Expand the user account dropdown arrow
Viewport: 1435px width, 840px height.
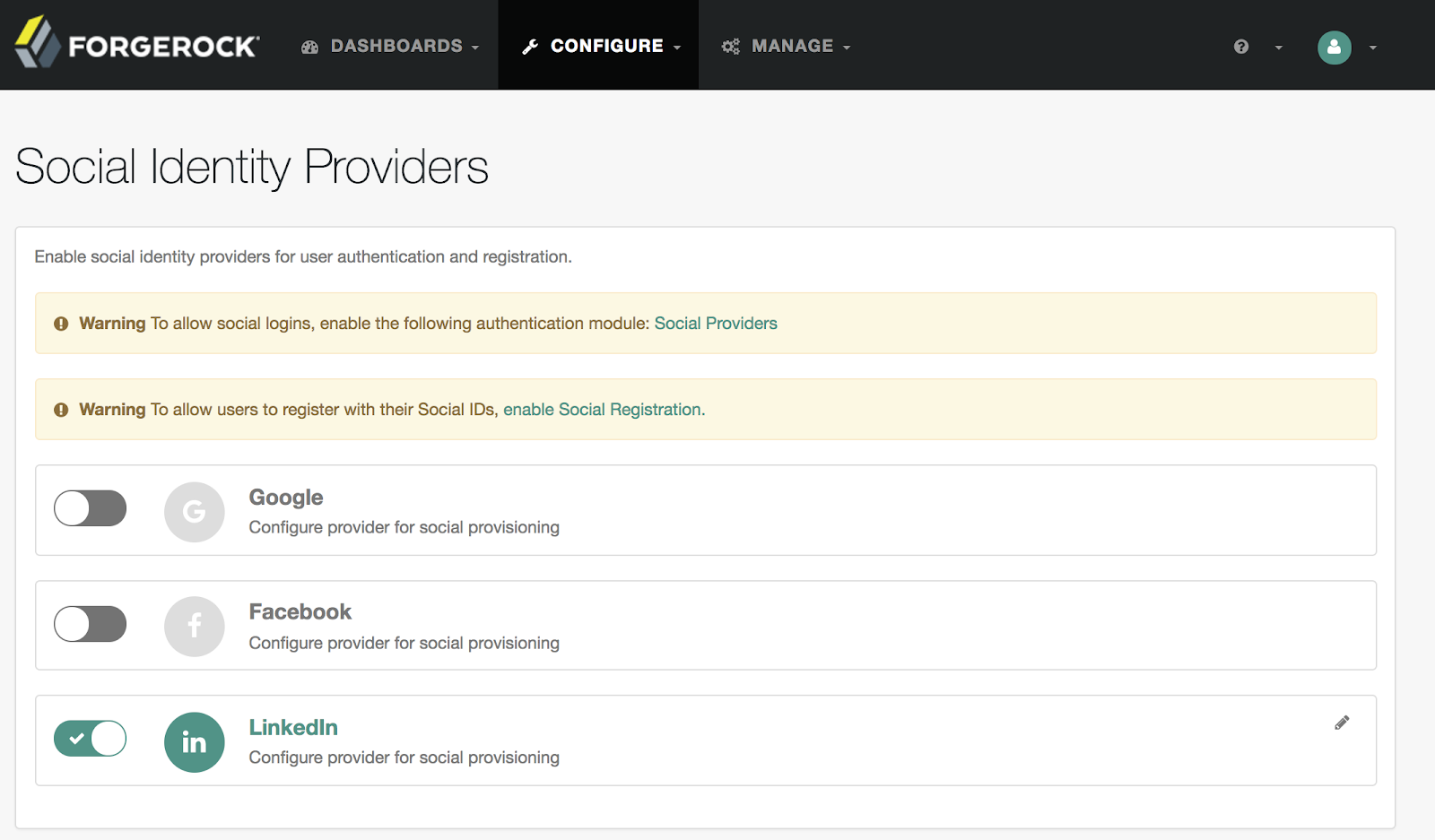(x=1373, y=48)
